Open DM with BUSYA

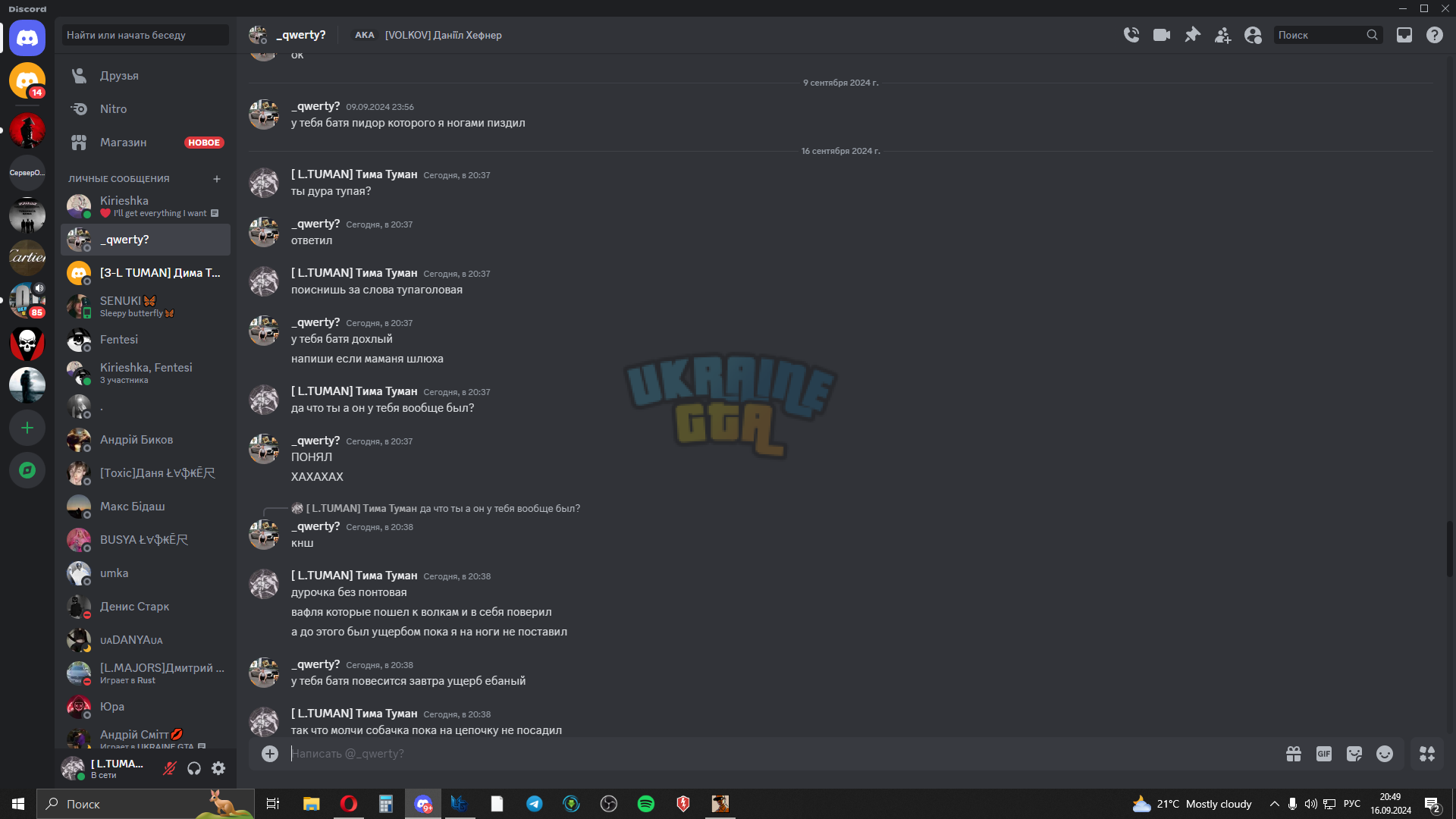pos(146,540)
